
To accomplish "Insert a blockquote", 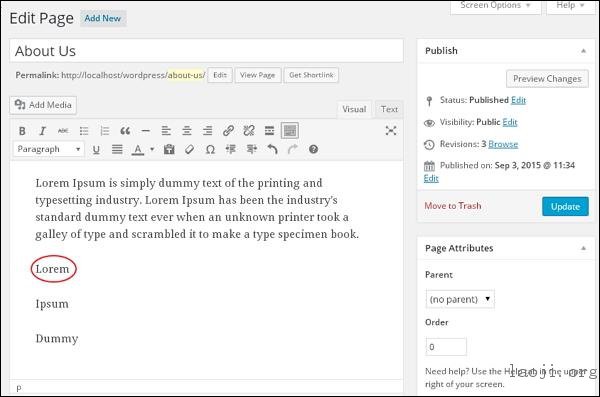I will coord(125,131).
